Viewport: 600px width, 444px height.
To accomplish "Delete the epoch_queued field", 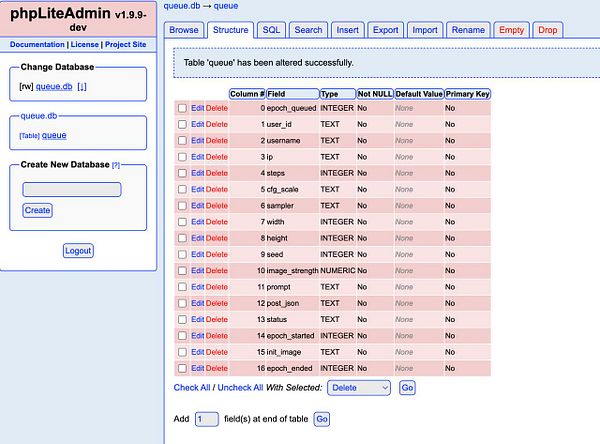I will point(217,108).
